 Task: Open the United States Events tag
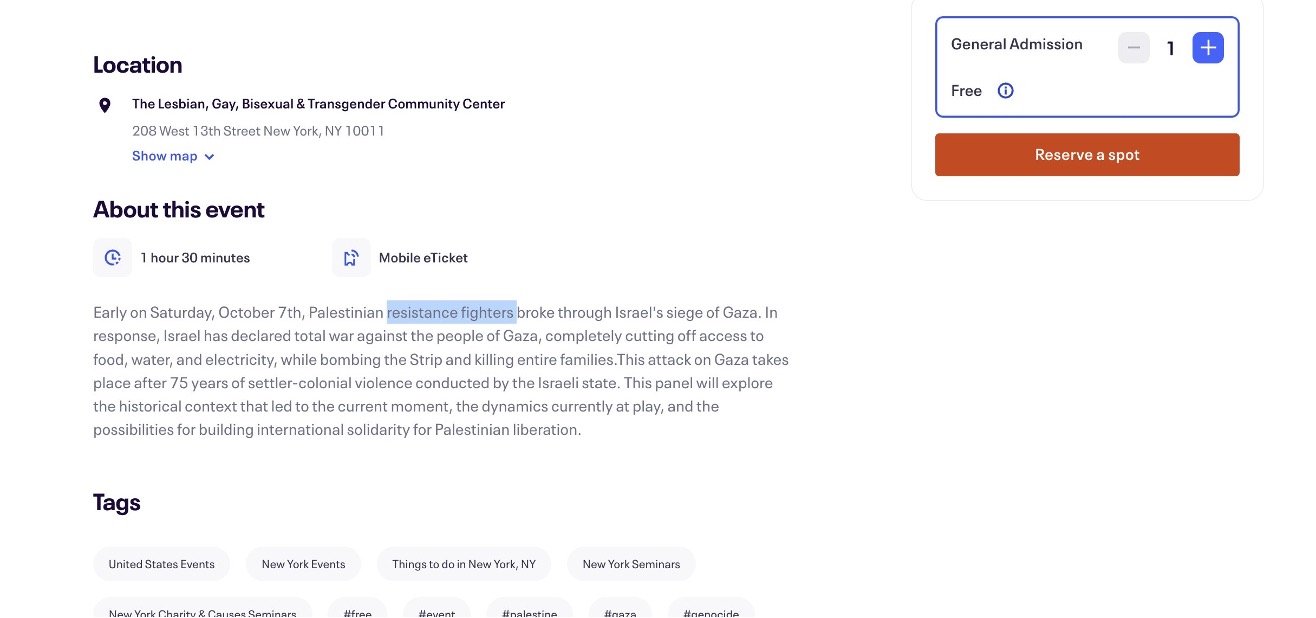tap(162, 564)
